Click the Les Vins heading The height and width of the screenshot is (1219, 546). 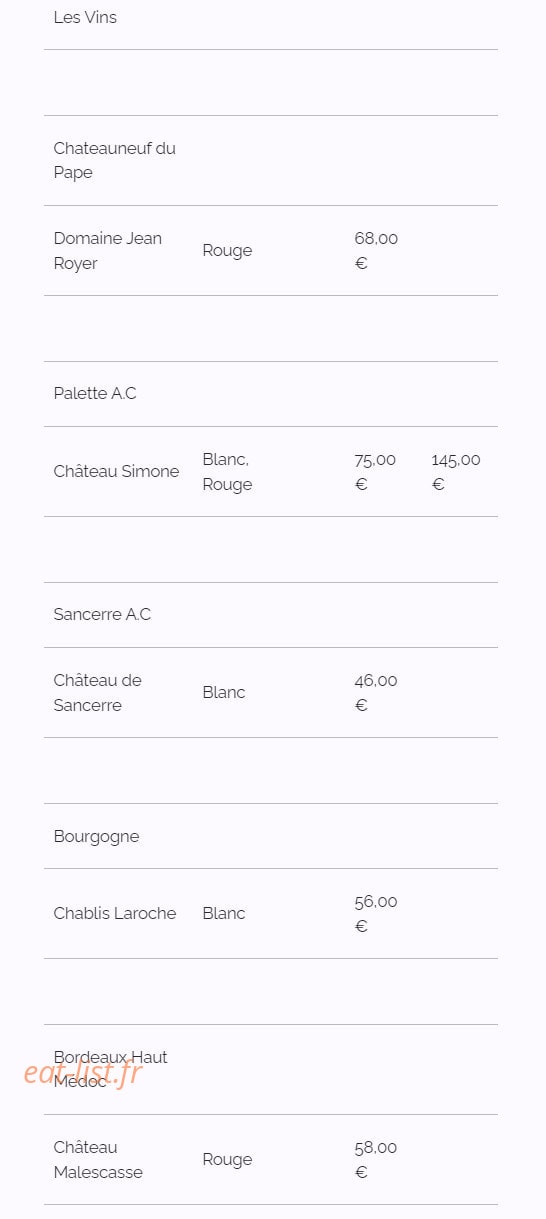pos(85,17)
